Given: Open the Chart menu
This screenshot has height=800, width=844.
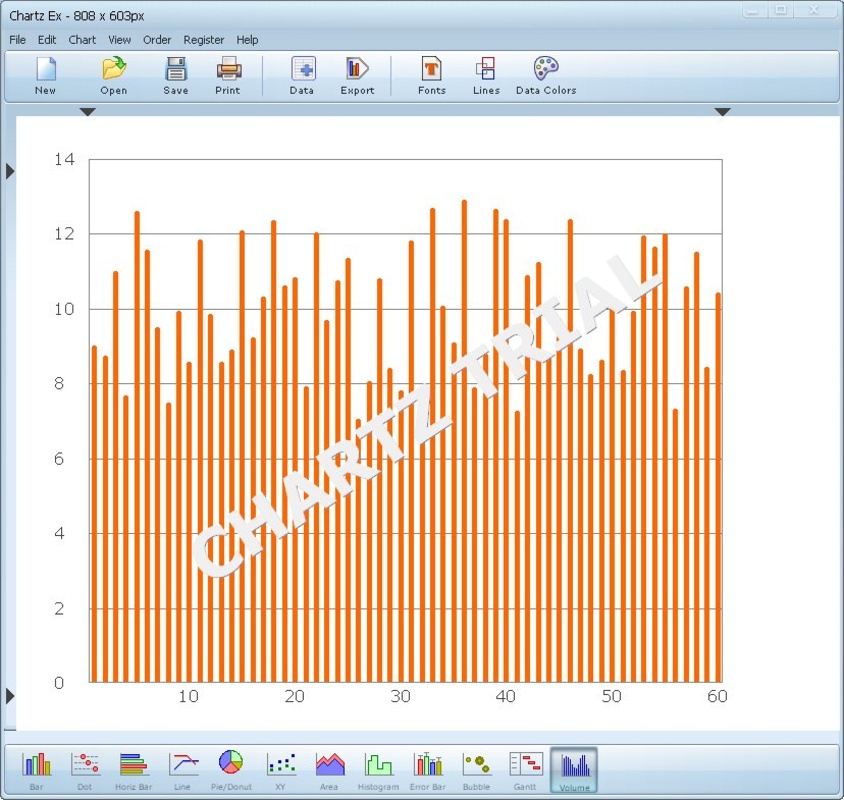Looking at the screenshot, I should (x=82, y=40).
